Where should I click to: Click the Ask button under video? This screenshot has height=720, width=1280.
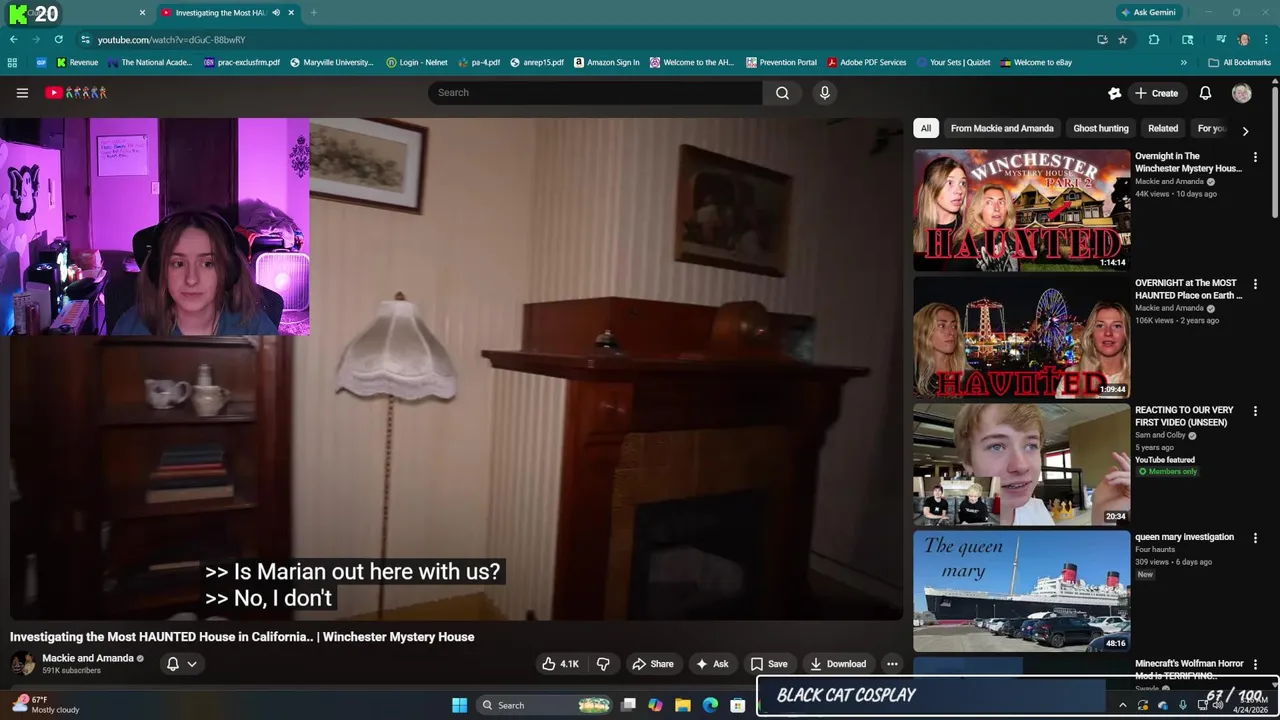click(712, 664)
